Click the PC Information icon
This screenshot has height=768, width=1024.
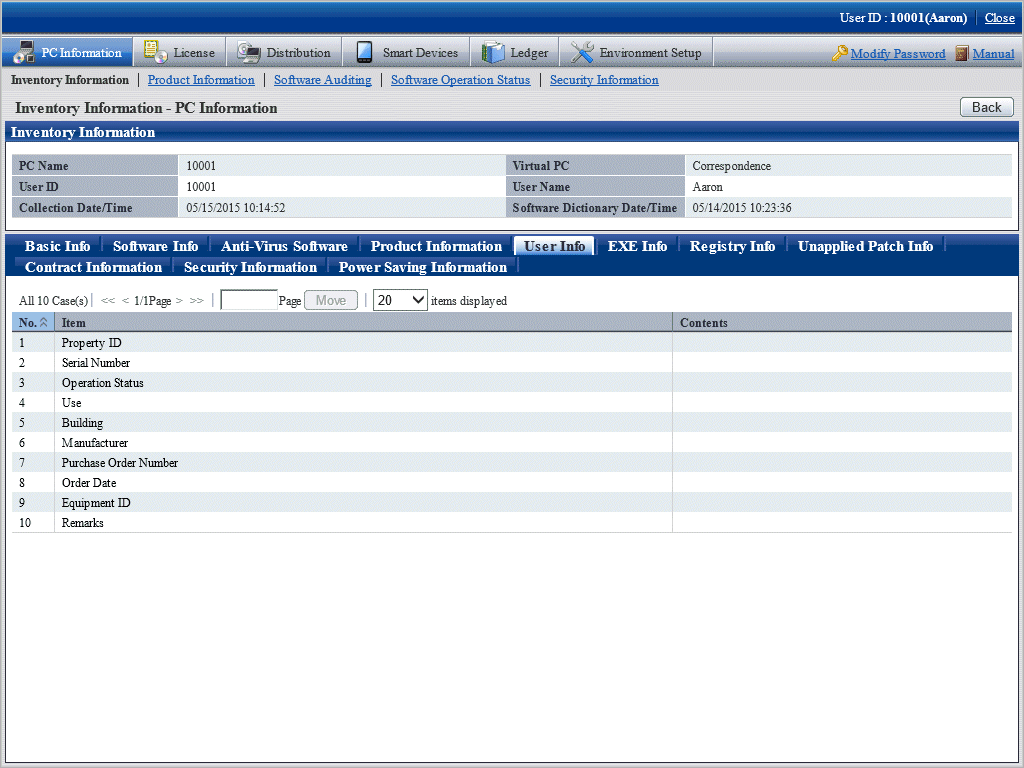point(24,53)
